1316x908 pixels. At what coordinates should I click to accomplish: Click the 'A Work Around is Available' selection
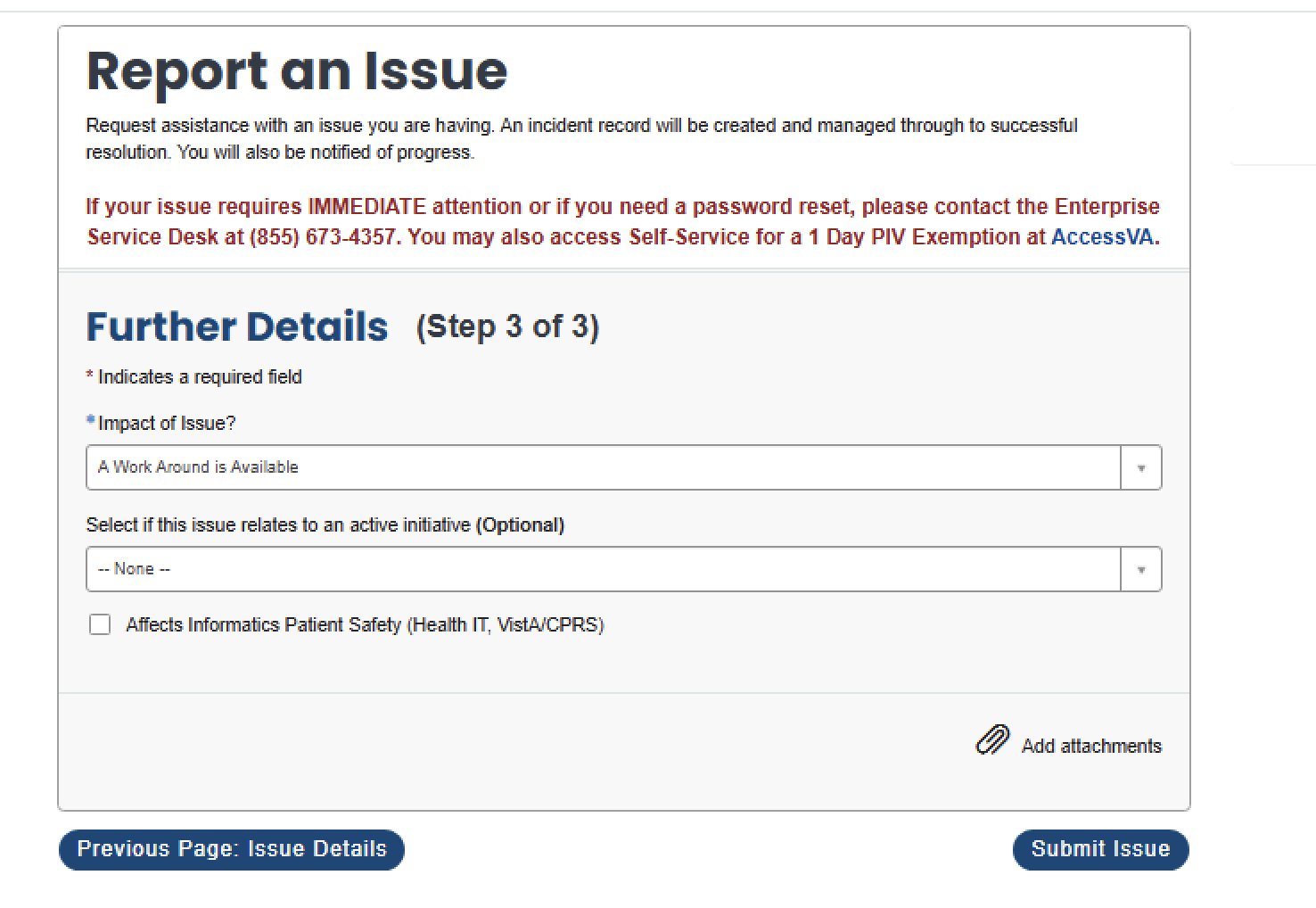(198, 467)
